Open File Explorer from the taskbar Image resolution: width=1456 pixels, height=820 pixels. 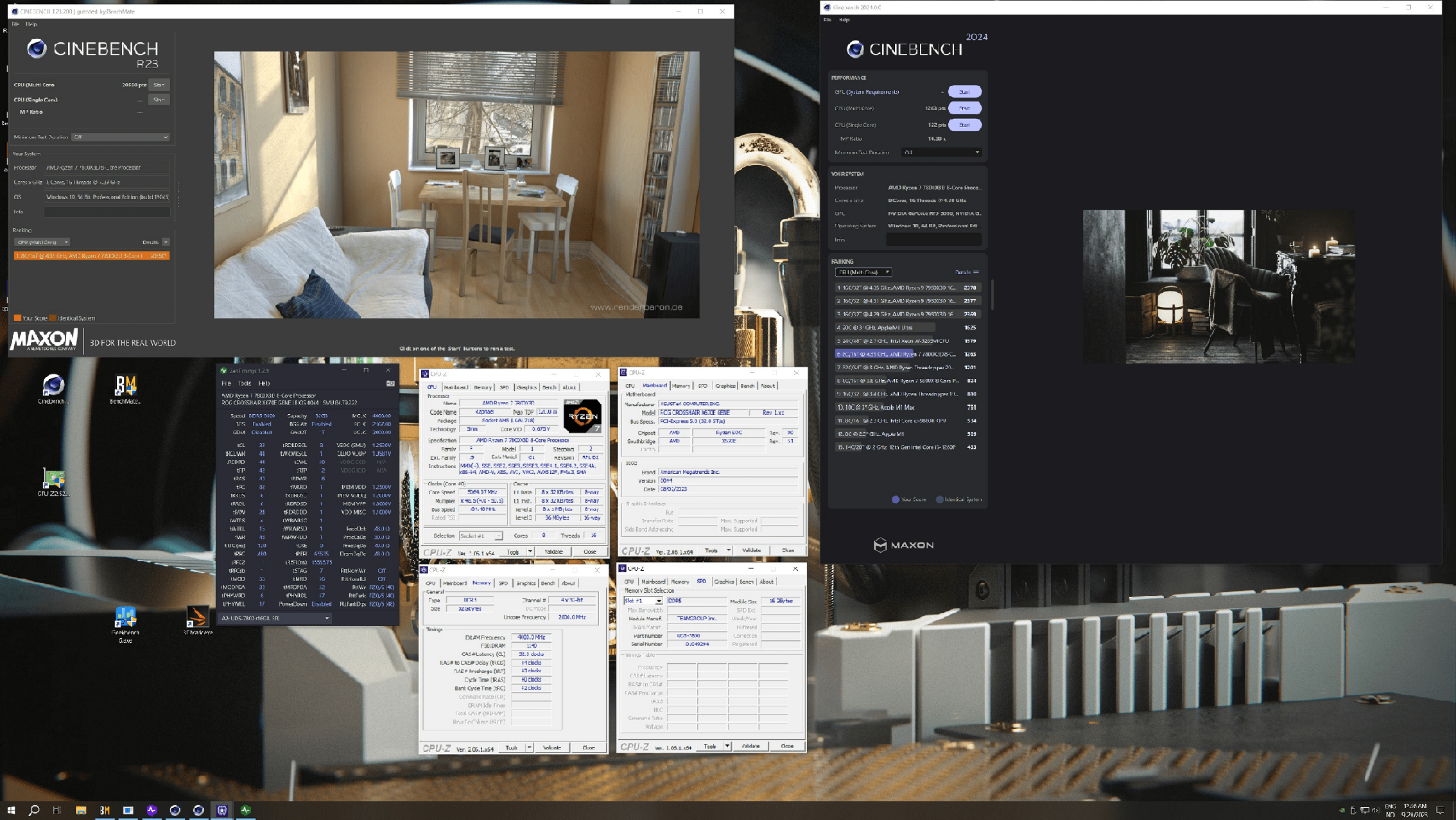(81, 810)
